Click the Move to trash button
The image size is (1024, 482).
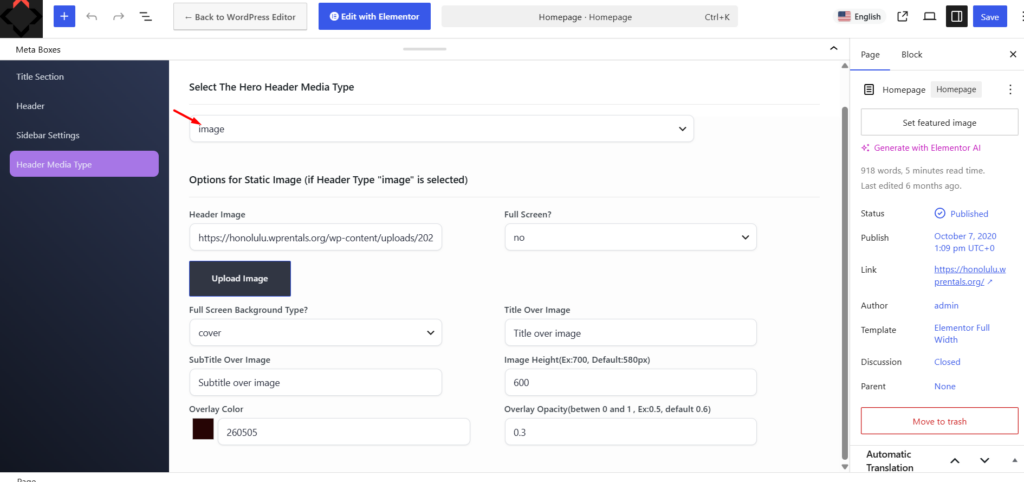coord(939,421)
